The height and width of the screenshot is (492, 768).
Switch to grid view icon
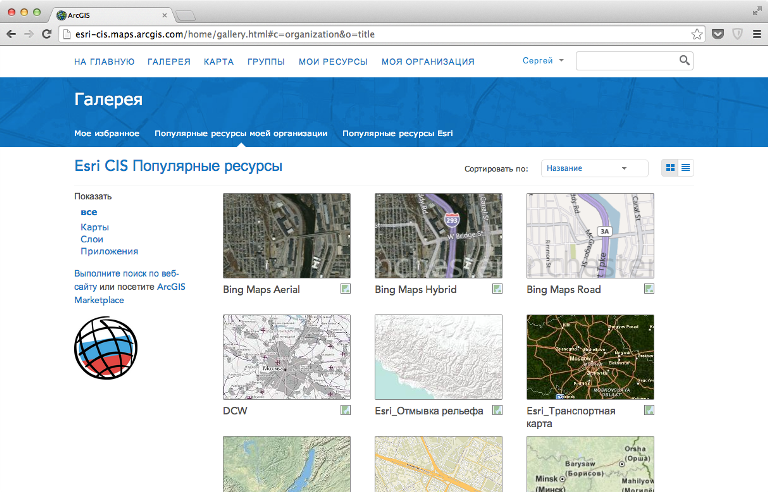click(x=670, y=168)
